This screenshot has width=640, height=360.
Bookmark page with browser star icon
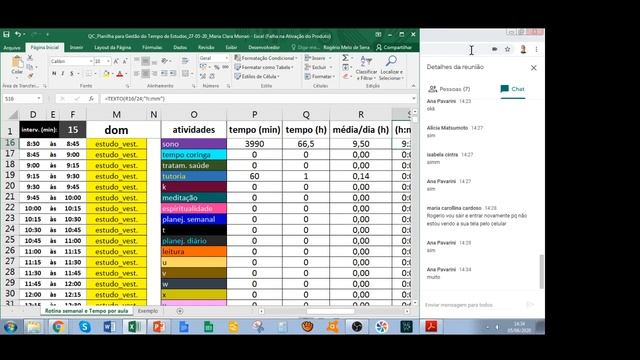[x=507, y=49]
